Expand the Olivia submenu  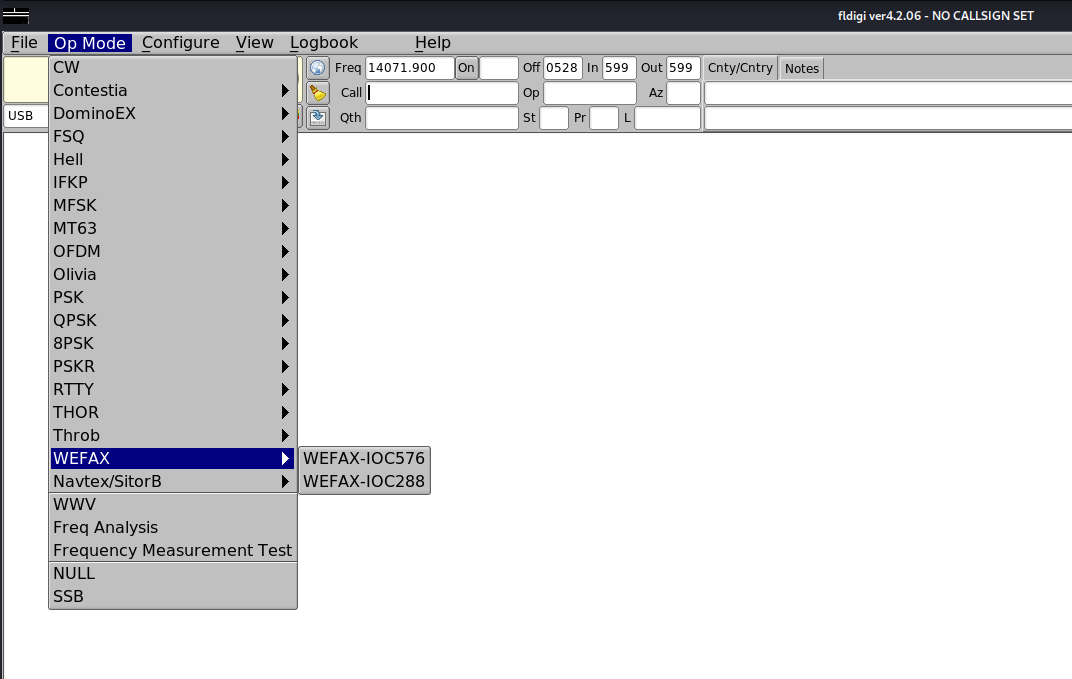(172, 275)
